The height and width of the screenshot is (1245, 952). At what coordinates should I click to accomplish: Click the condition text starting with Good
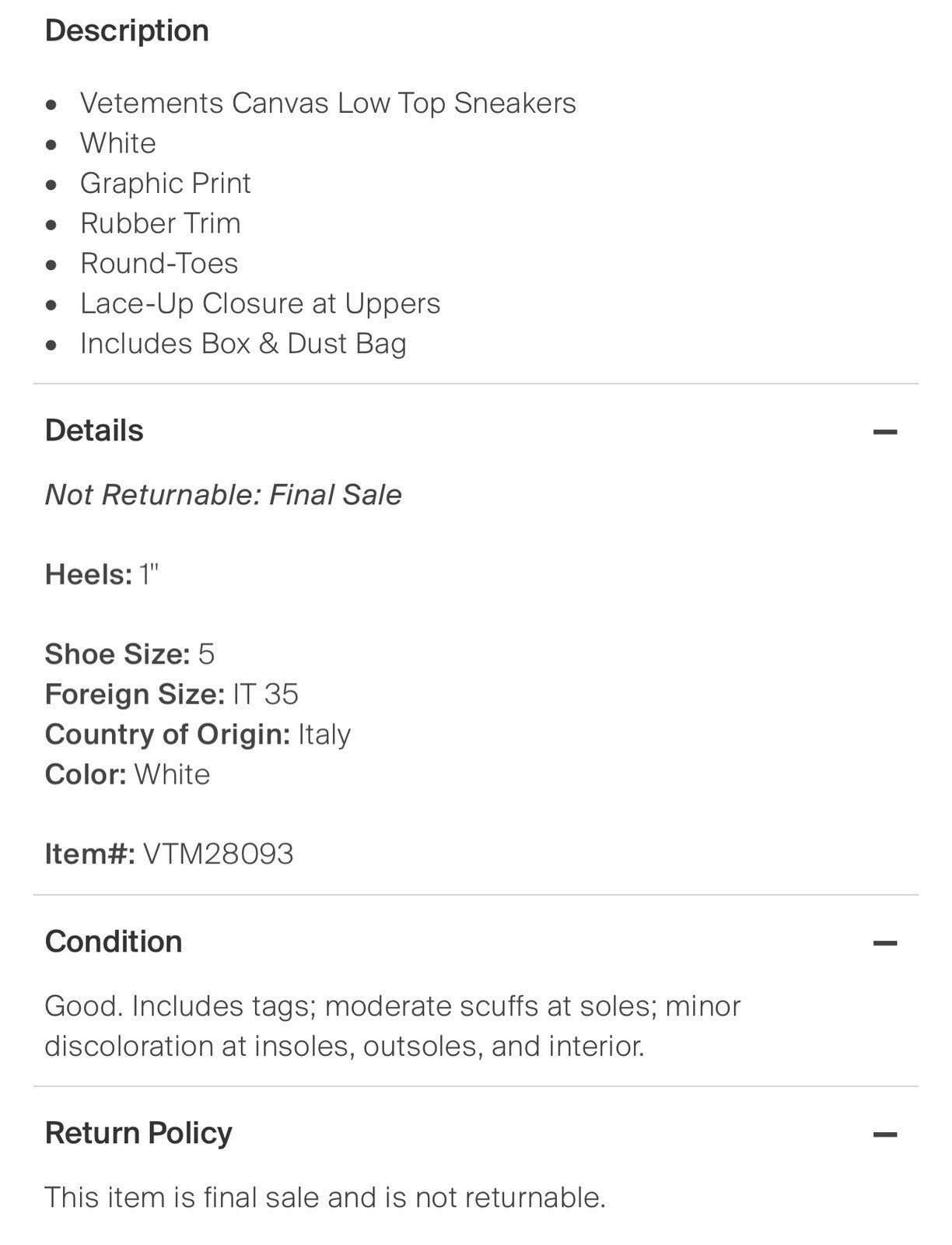click(x=392, y=1026)
